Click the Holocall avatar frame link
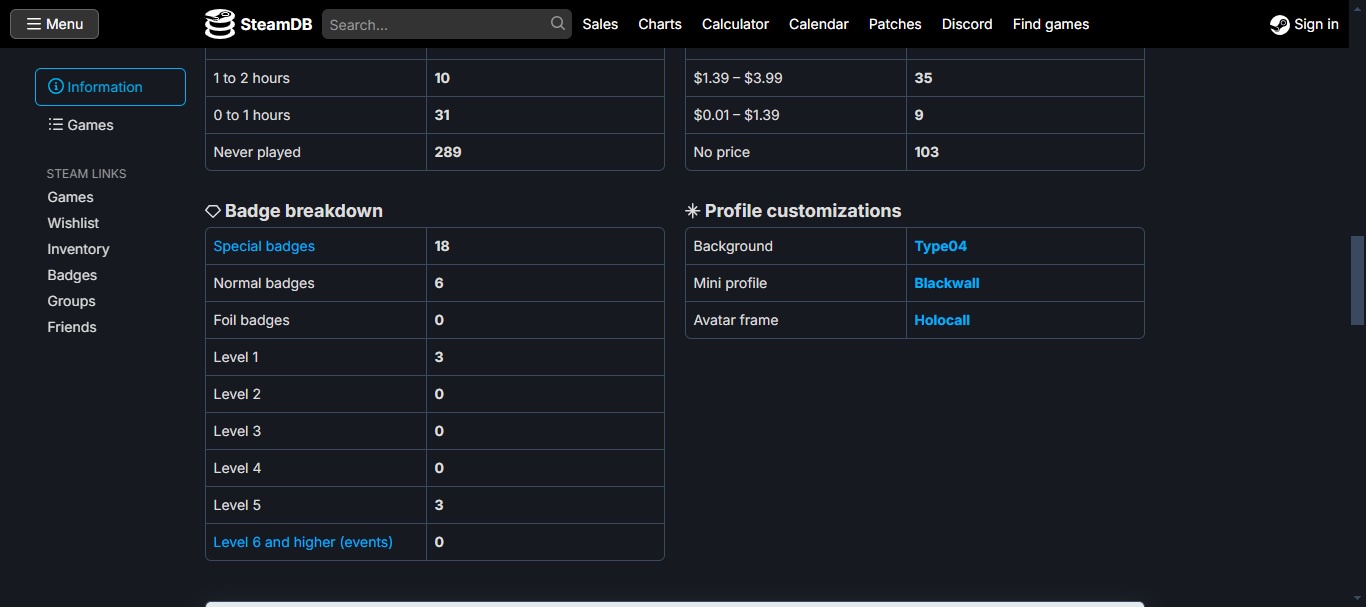Image resolution: width=1366 pixels, height=607 pixels. pos(941,320)
